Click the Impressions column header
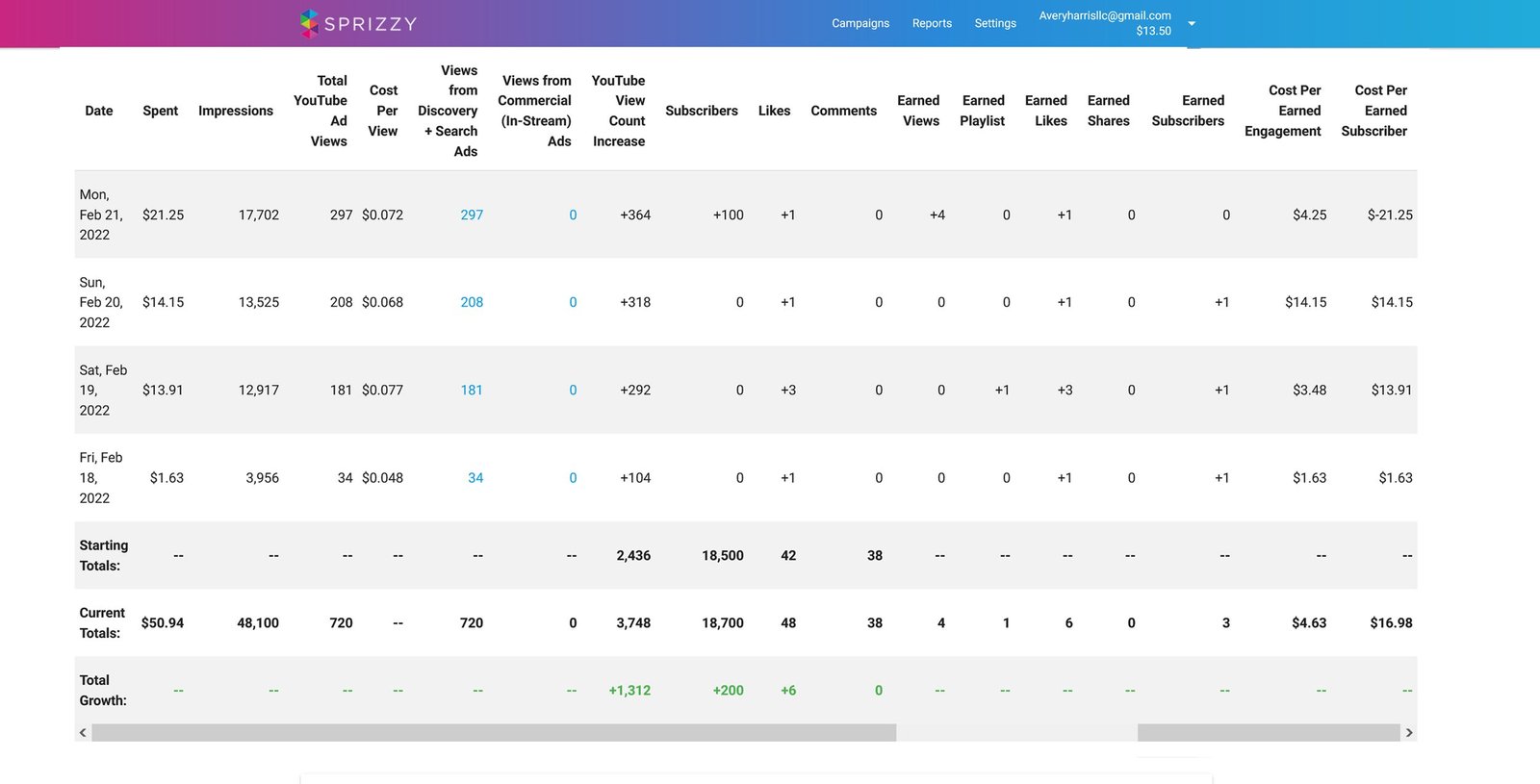This screenshot has width=1540, height=784. 236,111
